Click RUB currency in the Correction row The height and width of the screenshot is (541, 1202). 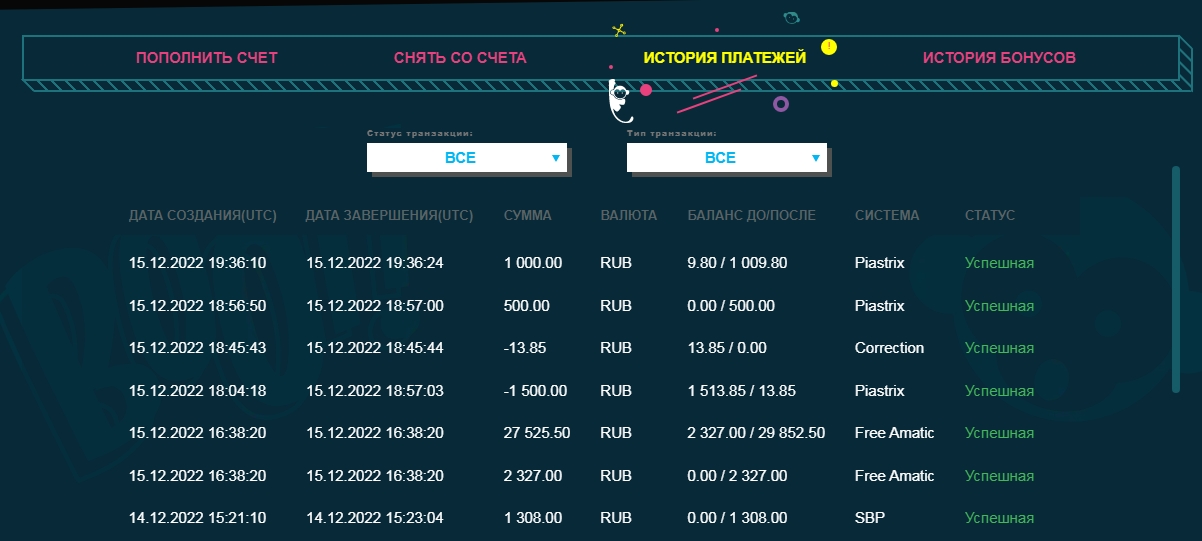coord(616,348)
